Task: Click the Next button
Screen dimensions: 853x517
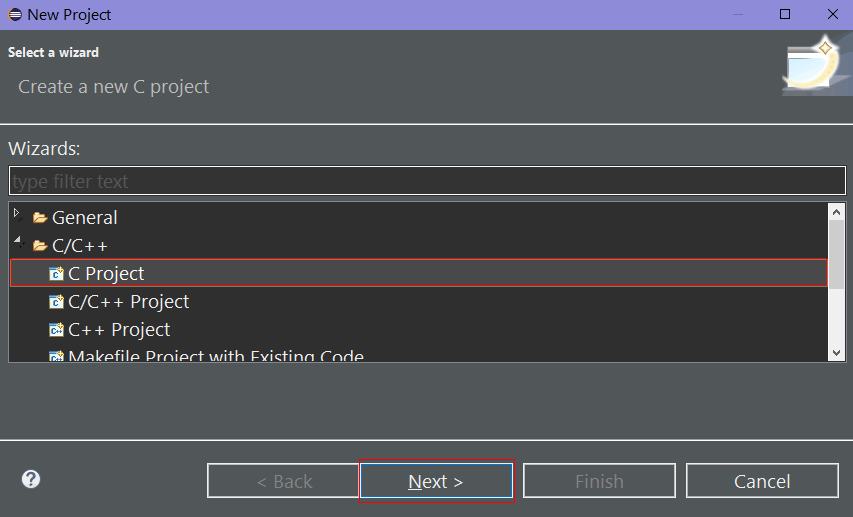Action: click(436, 481)
